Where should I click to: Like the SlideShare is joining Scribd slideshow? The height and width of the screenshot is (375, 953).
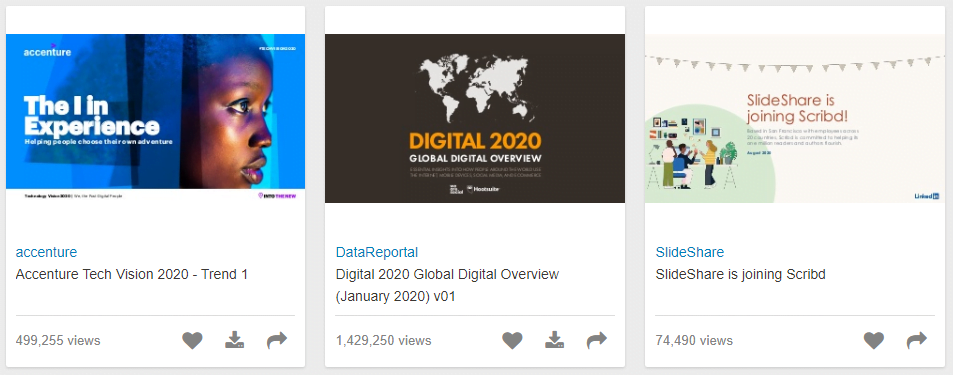pos(874,340)
